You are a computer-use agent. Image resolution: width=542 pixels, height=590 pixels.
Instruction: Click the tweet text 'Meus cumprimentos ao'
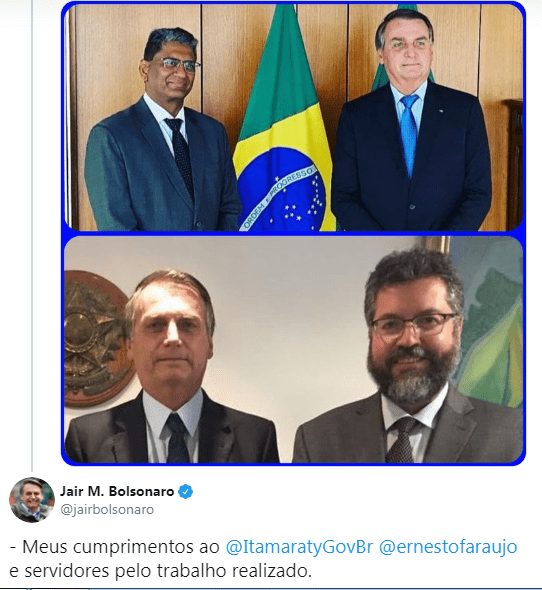coord(120,547)
